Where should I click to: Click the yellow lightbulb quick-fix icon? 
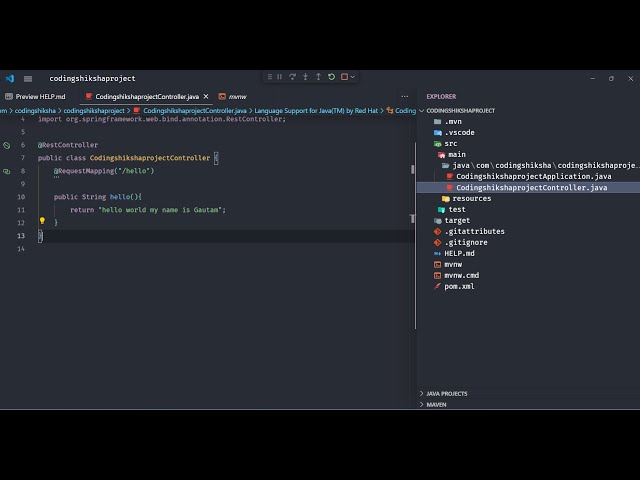click(42, 221)
